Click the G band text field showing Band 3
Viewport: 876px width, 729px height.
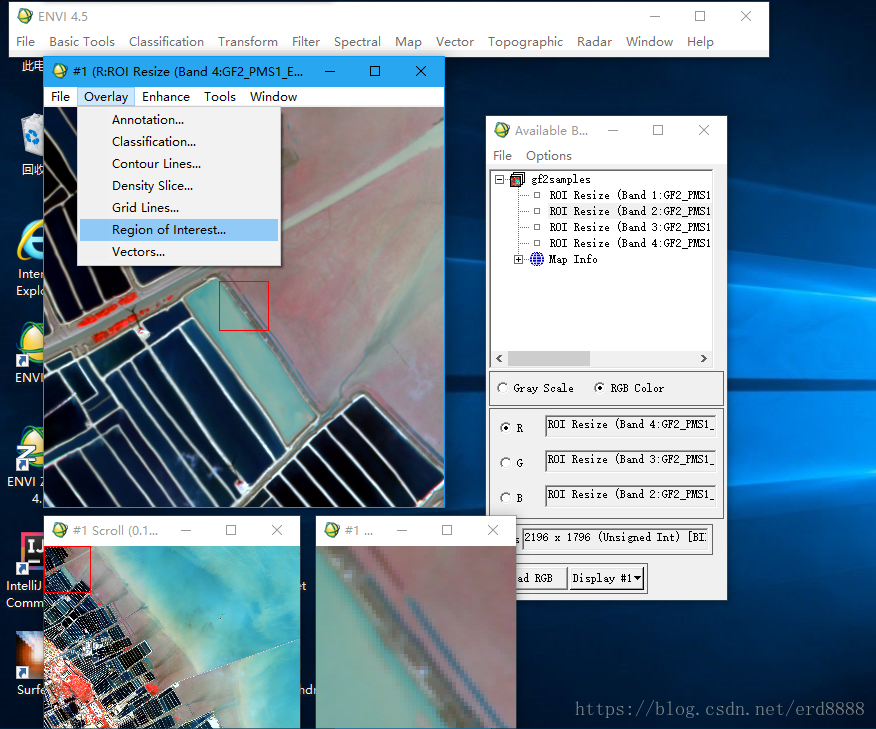pos(630,460)
